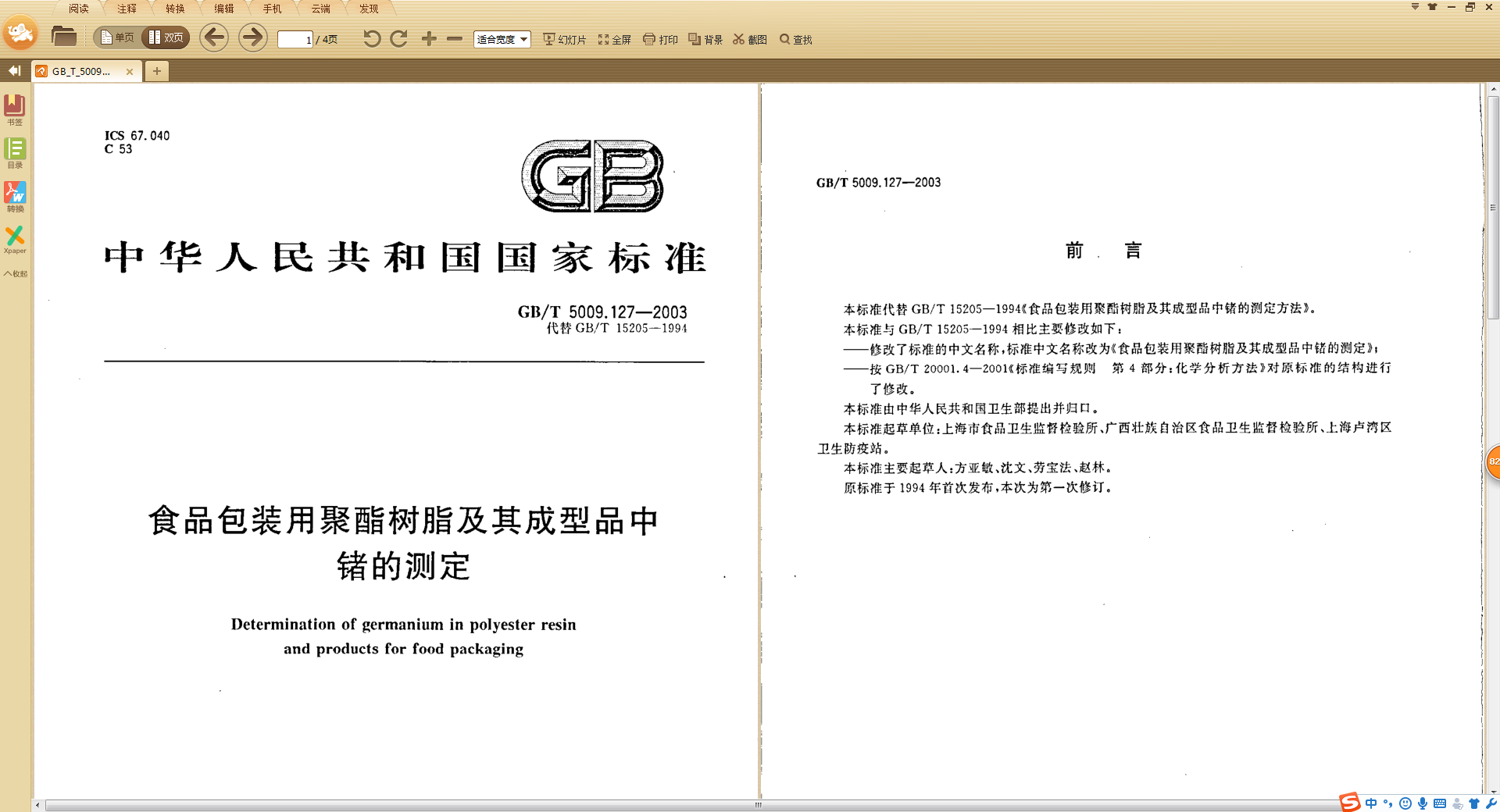1500x812 pixels.
Task: Click the 查找 search button
Action: click(x=795, y=40)
